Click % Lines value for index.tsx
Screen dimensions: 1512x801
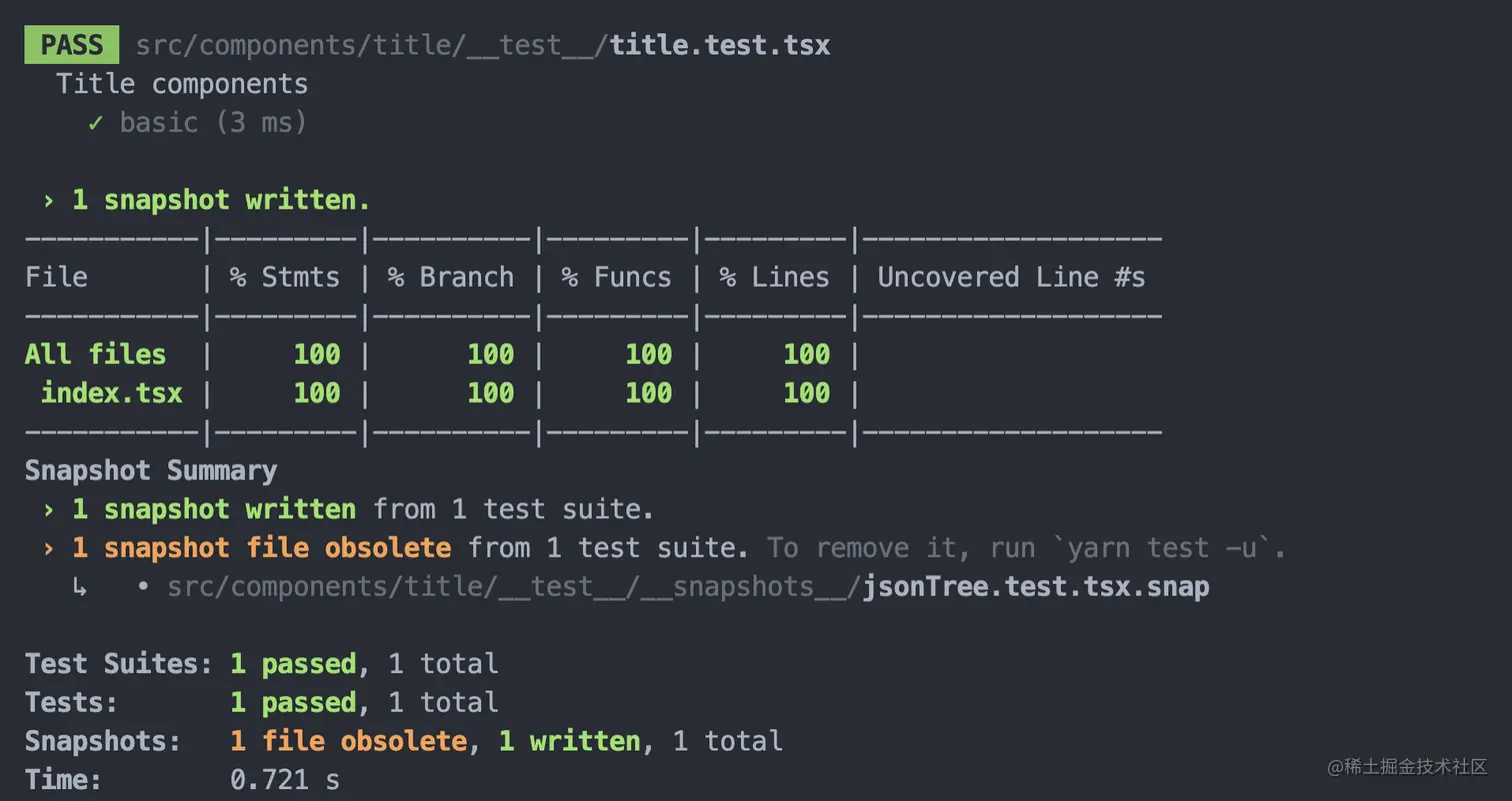807,393
